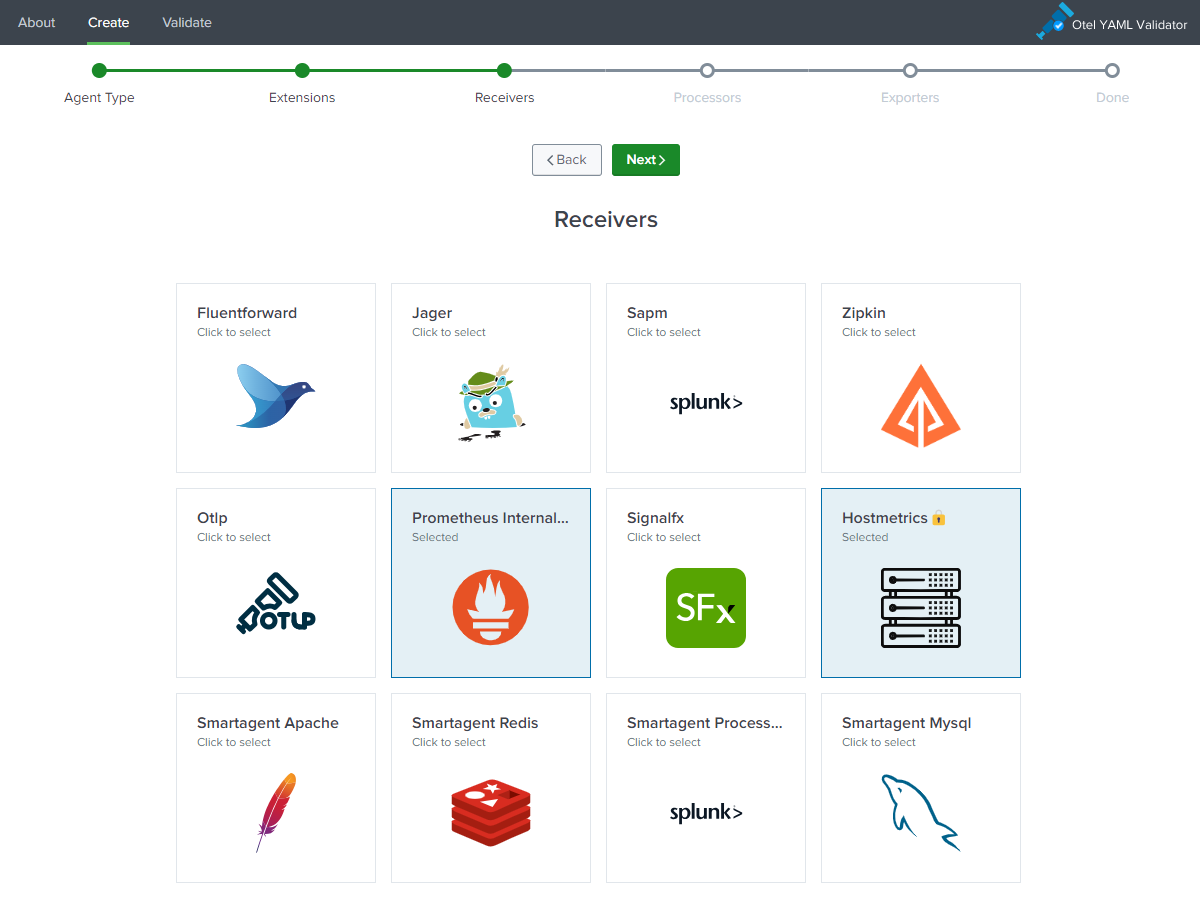This screenshot has height=900, width=1200.
Task: Select the Smartagent Redis card title
Action: [x=475, y=724]
